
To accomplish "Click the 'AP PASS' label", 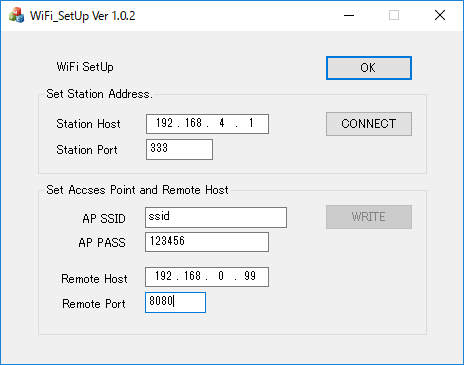I will point(102,243).
